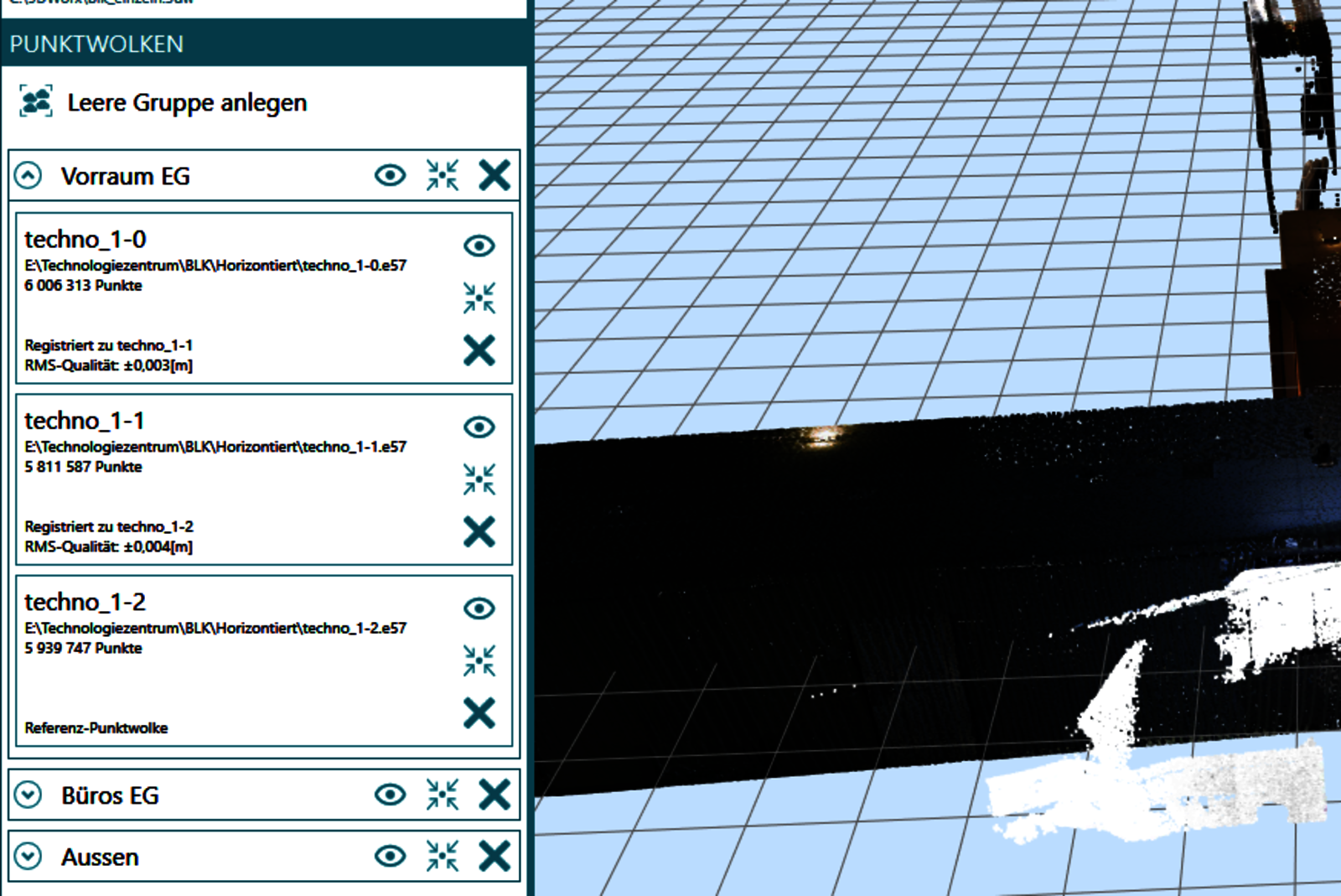Click the Büros EG group name
Image resolution: width=1341 pixels, height=896 pixels.
(x=110, y=795)
